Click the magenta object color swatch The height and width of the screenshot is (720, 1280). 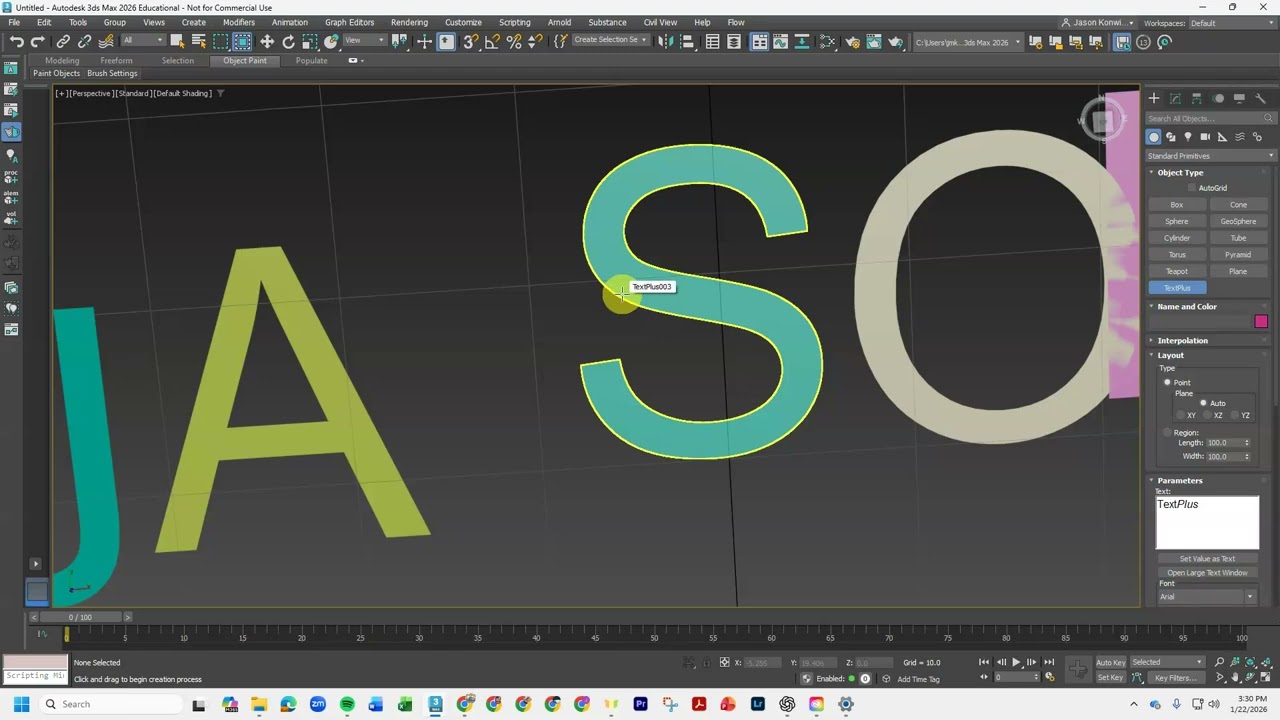click(1261, 322)
